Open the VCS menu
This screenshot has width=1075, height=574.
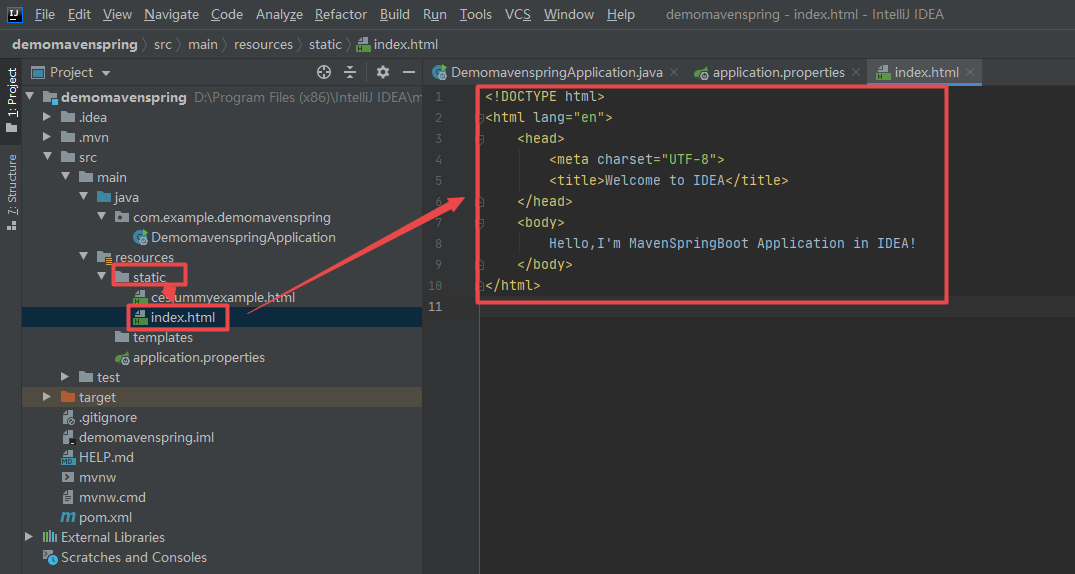pos(518,14)
